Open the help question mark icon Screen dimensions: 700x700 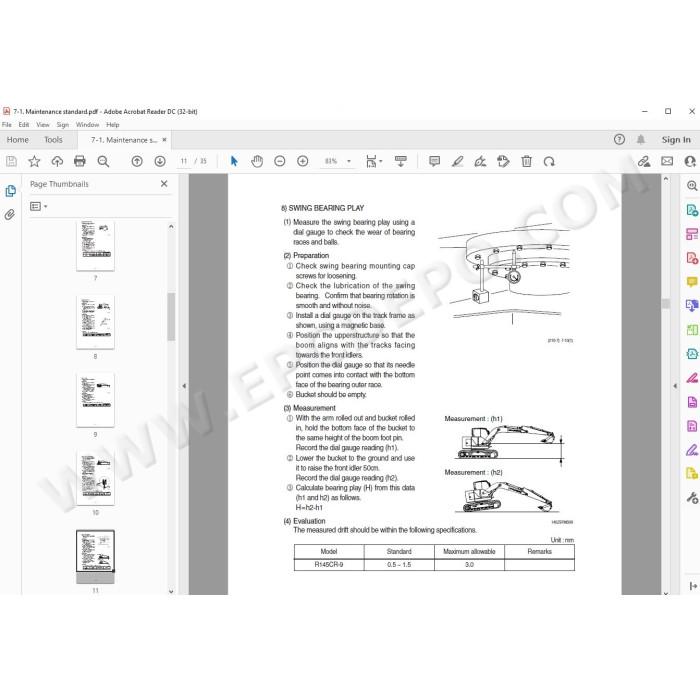619,140
